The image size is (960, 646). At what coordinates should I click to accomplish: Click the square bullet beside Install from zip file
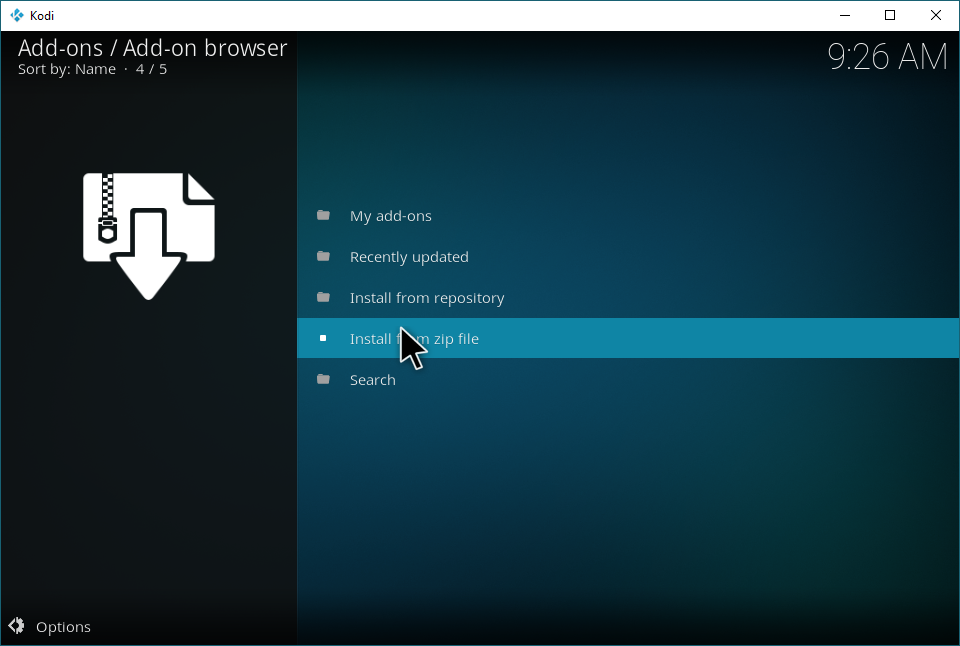322,338
